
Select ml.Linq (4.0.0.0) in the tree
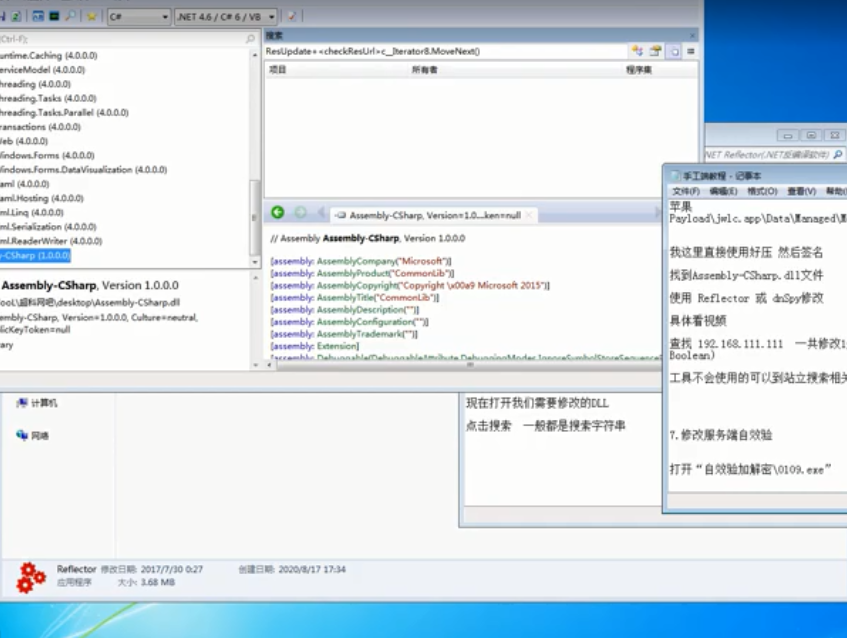pyautogui.click(x=32, y=212)
